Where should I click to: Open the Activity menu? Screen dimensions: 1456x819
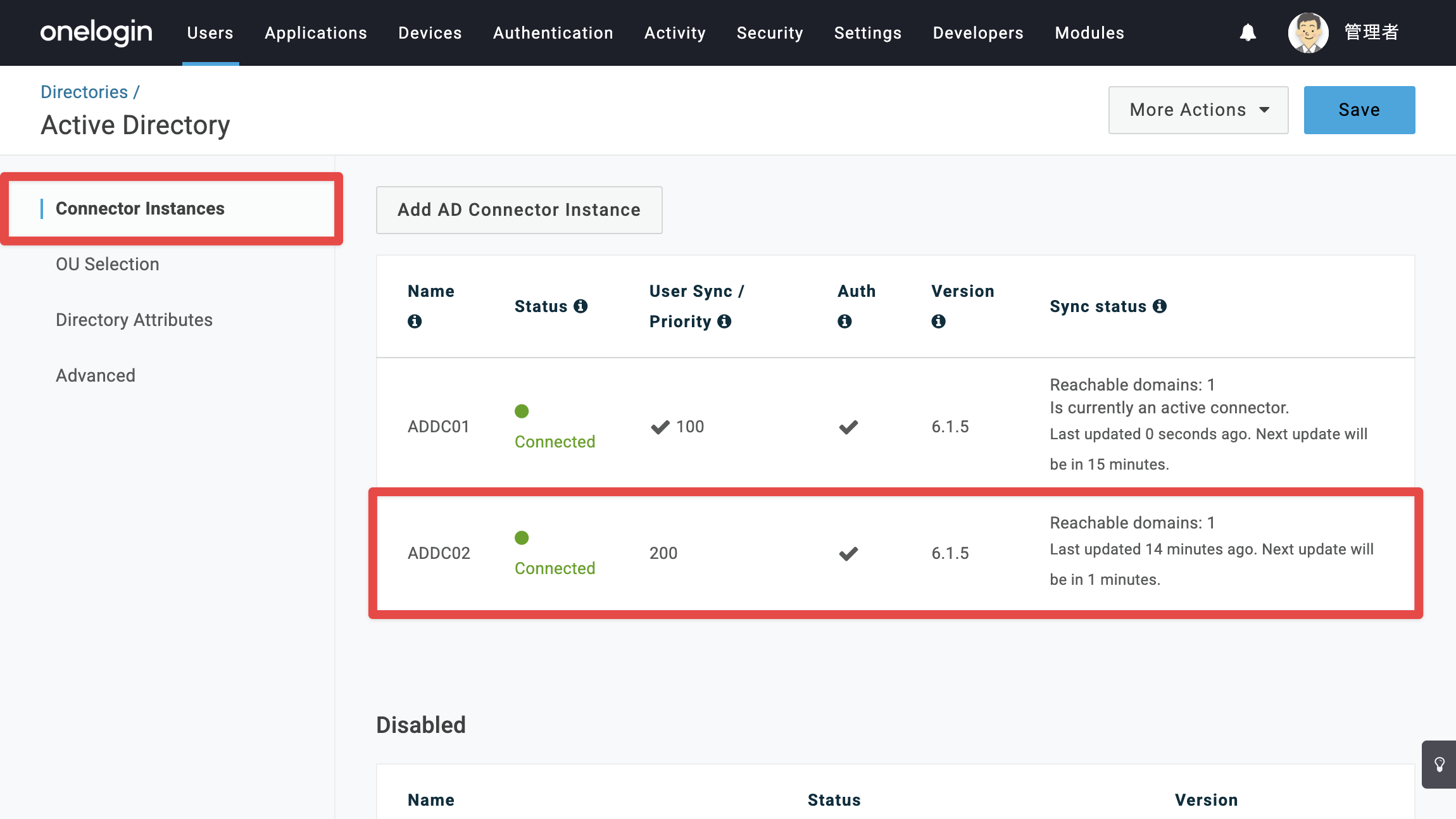tap(675, 33)
